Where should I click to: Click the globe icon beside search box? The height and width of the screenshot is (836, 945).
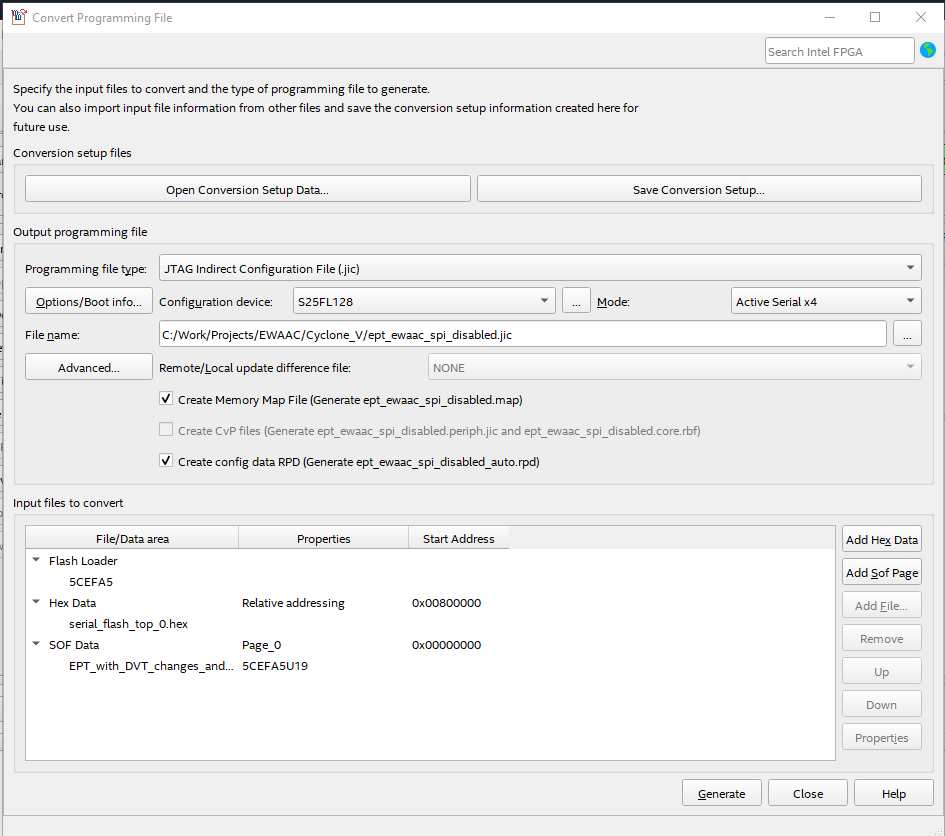pos(928,50)
